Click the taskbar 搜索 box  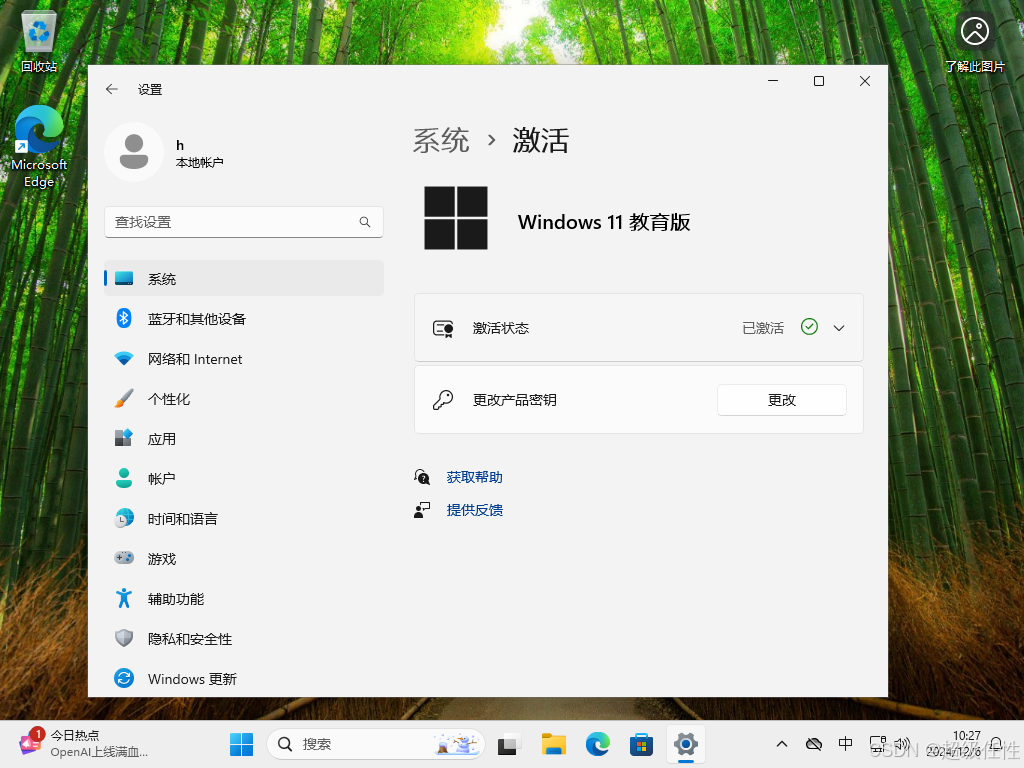(376, 744)
